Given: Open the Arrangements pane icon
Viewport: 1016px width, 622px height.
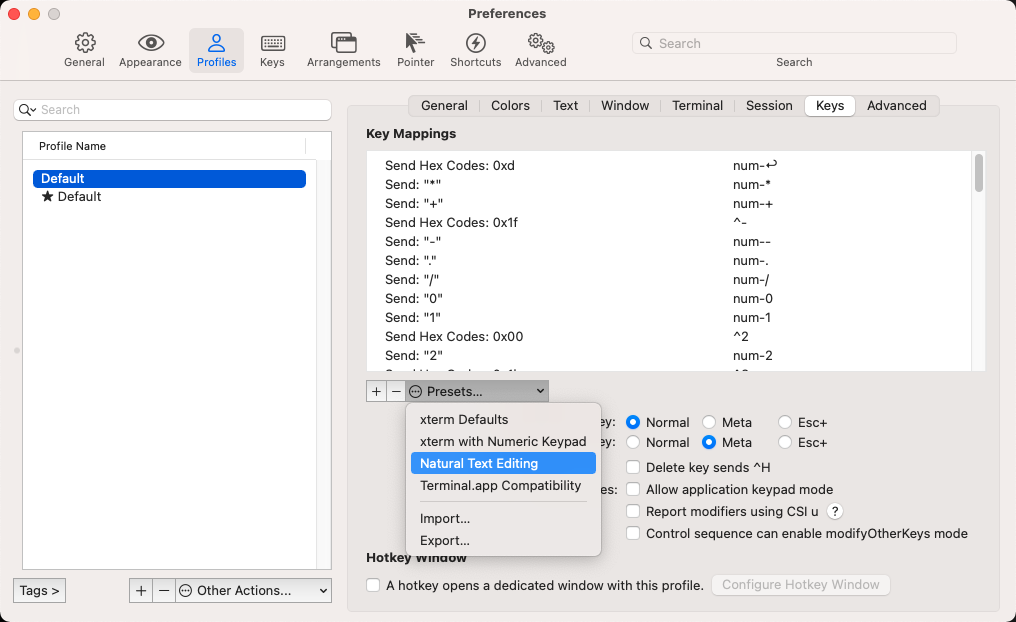Looking at the screenshot, I should [x=343, y=43].
